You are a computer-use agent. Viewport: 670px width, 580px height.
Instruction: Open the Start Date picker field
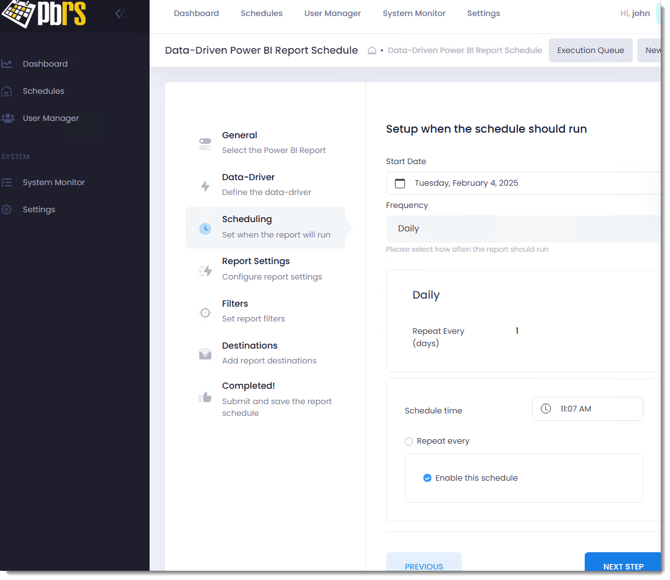[523, 183]
